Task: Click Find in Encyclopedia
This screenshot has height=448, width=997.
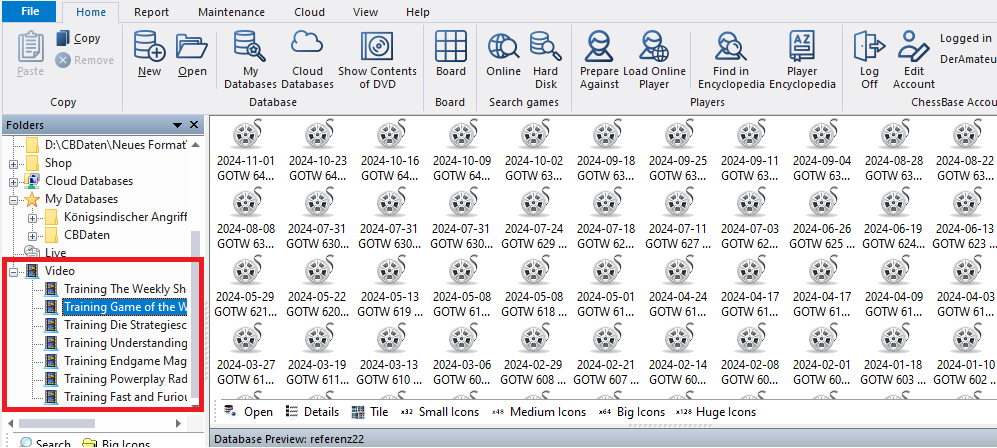Action: [x=731, y=60]
